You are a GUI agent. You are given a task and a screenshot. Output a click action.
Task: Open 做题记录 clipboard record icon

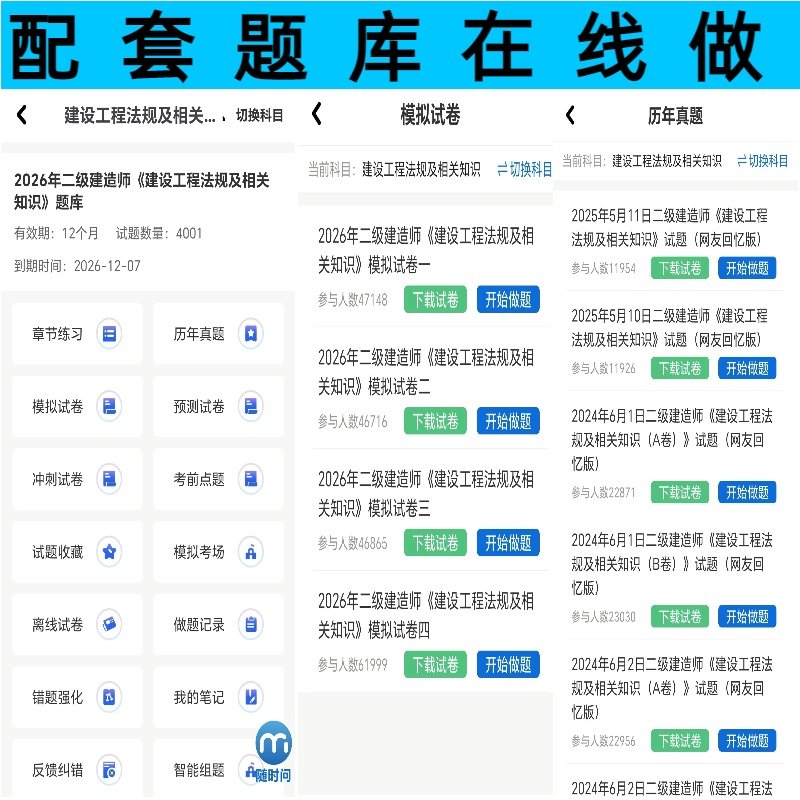tap(251, 624)
